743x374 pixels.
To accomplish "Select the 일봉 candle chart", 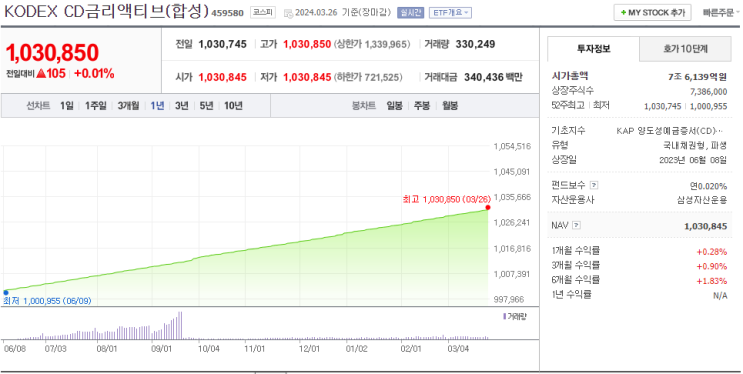I will [394, 106].
